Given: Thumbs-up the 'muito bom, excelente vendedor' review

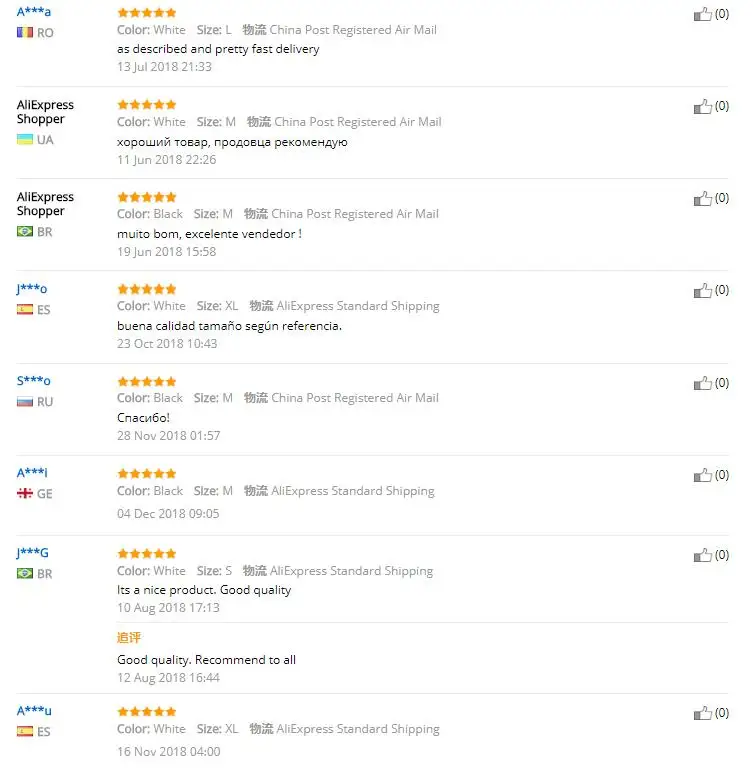Looking at the screenshot, I should point(703,199).
